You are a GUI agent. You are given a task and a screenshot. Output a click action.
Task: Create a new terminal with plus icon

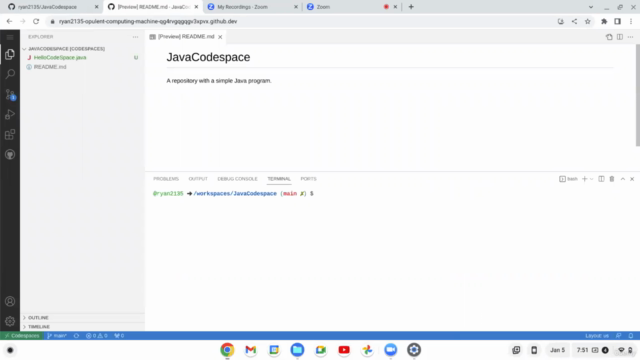point(584,179)
